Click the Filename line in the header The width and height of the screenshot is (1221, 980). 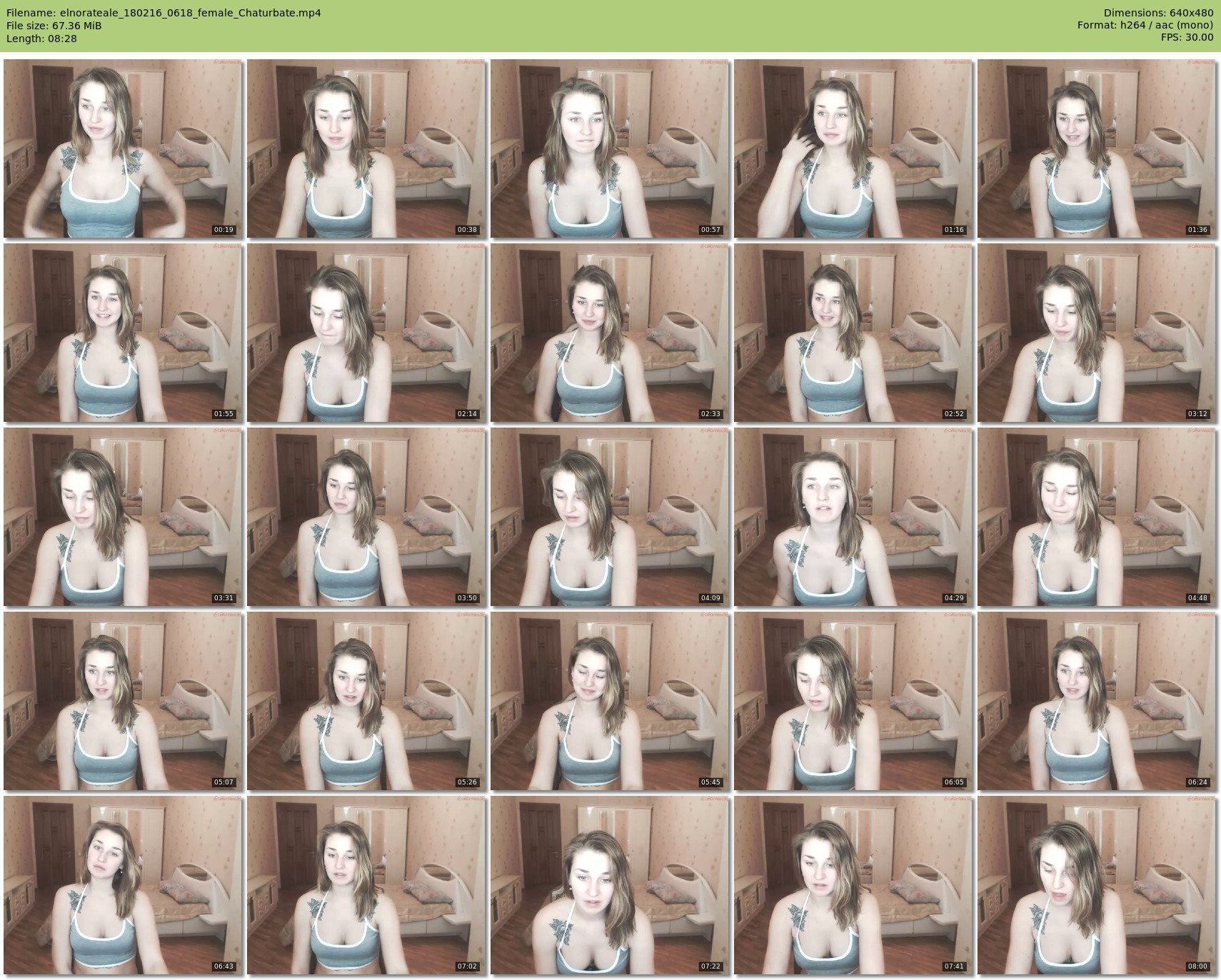164,13
